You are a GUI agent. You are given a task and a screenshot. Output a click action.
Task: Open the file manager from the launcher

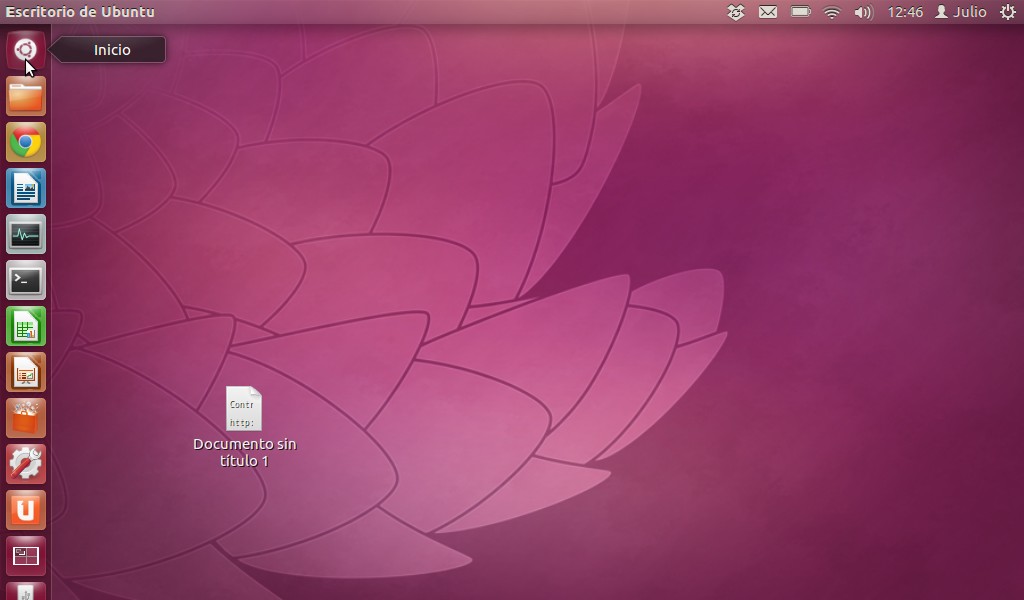pos(25,95)
